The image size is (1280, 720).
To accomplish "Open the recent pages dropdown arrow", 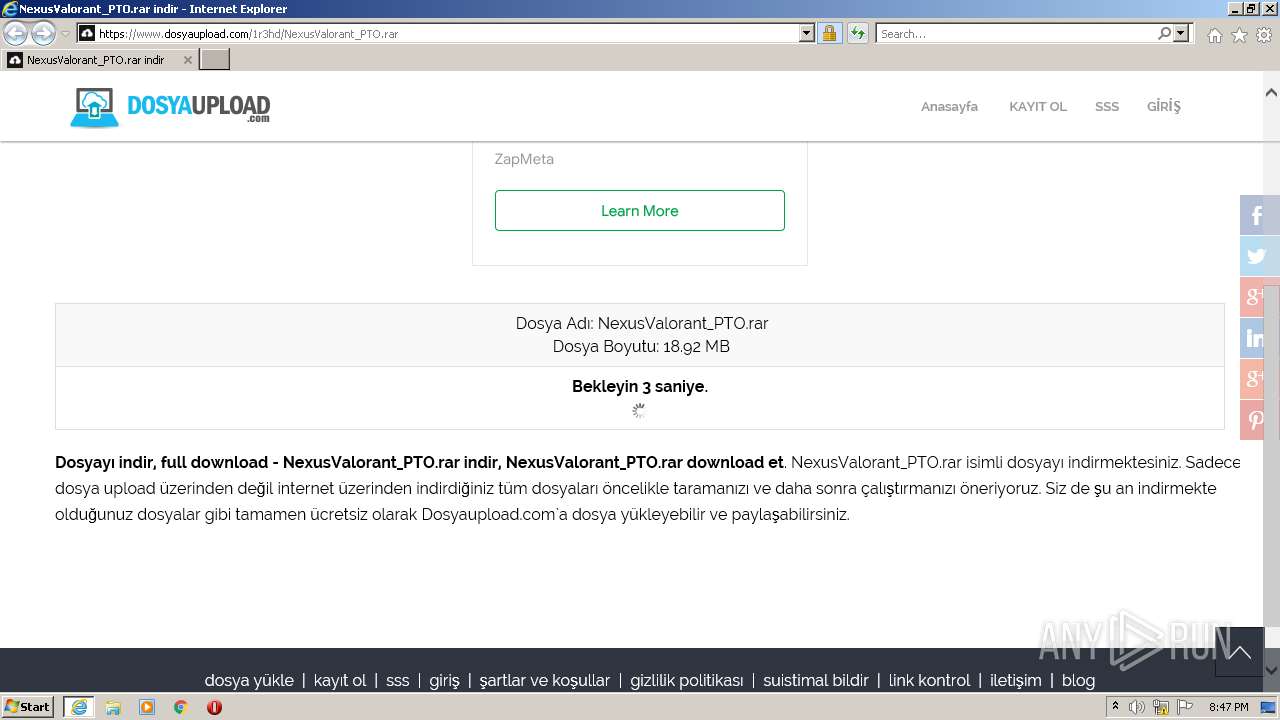I will [65, 34].
